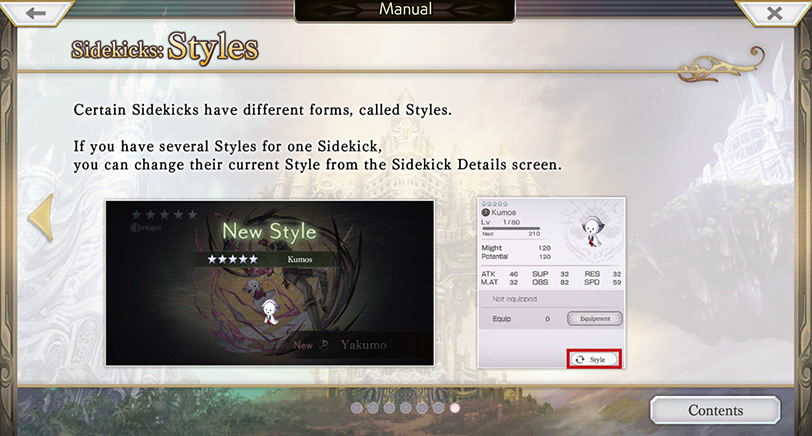Screen dimensions: 812x436
Task: Select the sixth page indicator dot
Action: click(438, 408)
